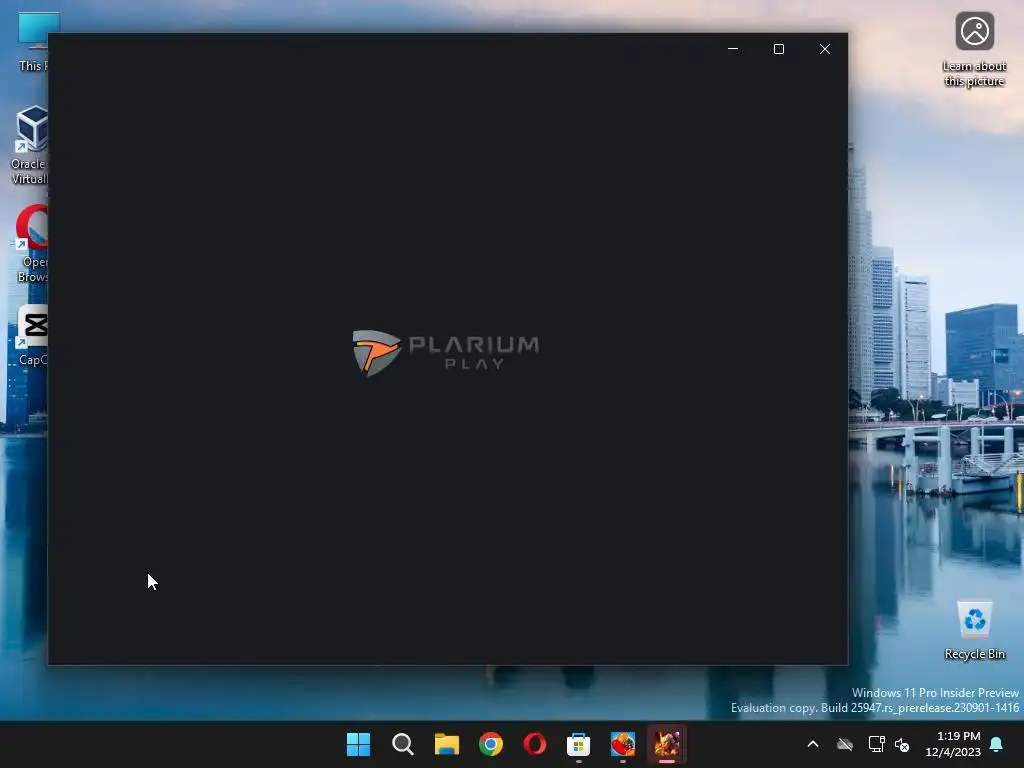Select the Recycle Bin desktop icon
Image resolution: width=1024 pixels, height=768 pixels.
pos(974,630)
